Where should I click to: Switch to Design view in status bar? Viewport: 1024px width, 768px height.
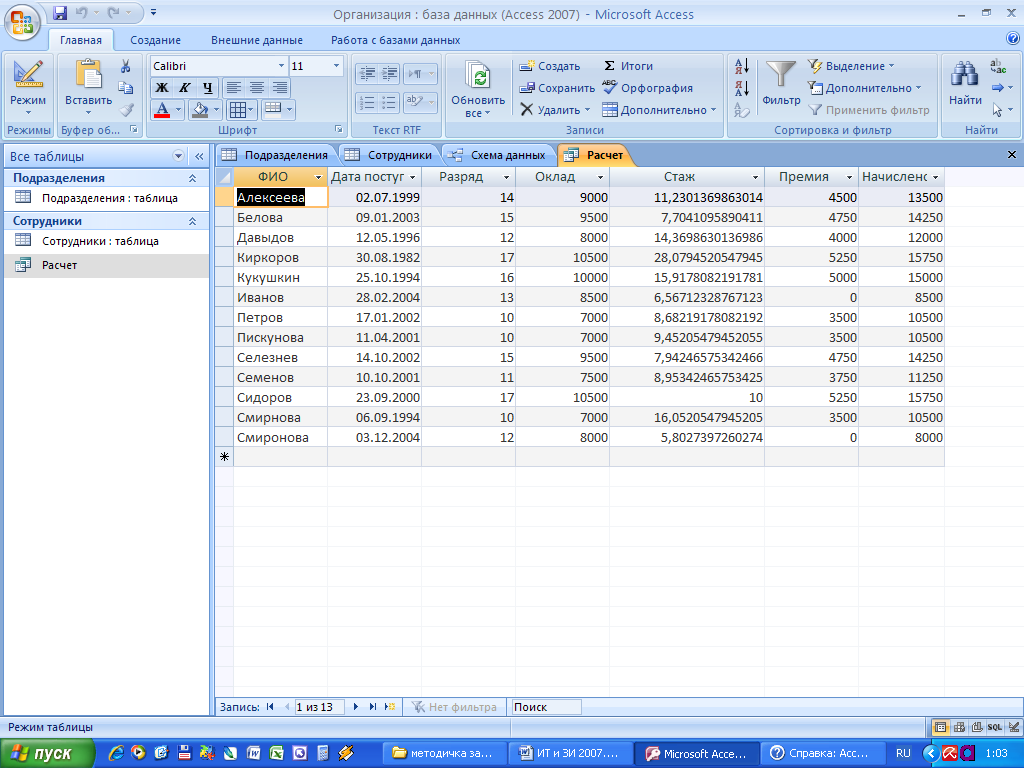tap(1013, 727)
